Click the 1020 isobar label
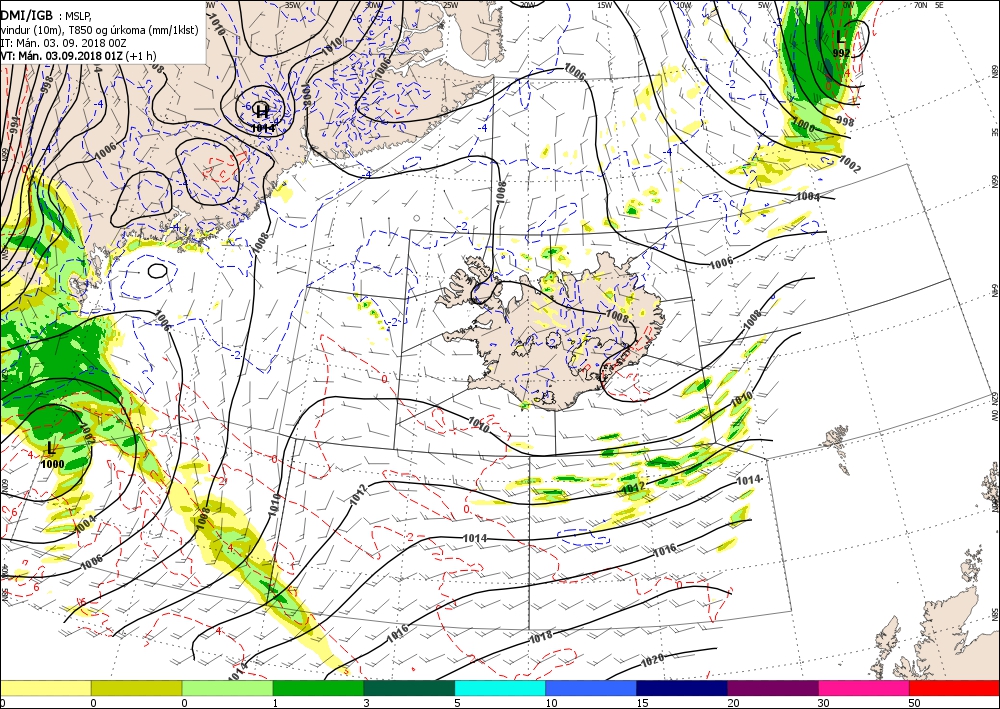 coord(652,661)
